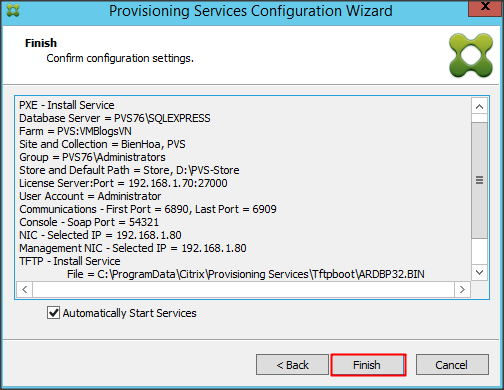504x390 pixels.
Task: Click the vertical scrollbar thumb
Action: pyautogui.click(x=479, y=180)
